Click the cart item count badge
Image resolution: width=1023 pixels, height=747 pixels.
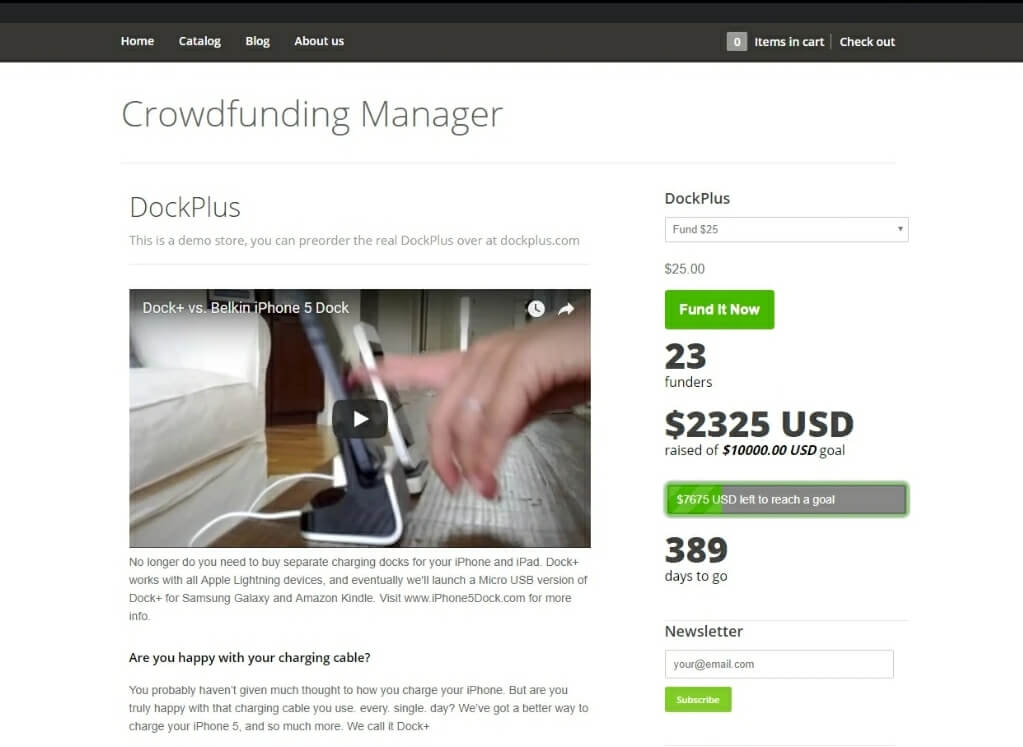[x=737, y=42]
